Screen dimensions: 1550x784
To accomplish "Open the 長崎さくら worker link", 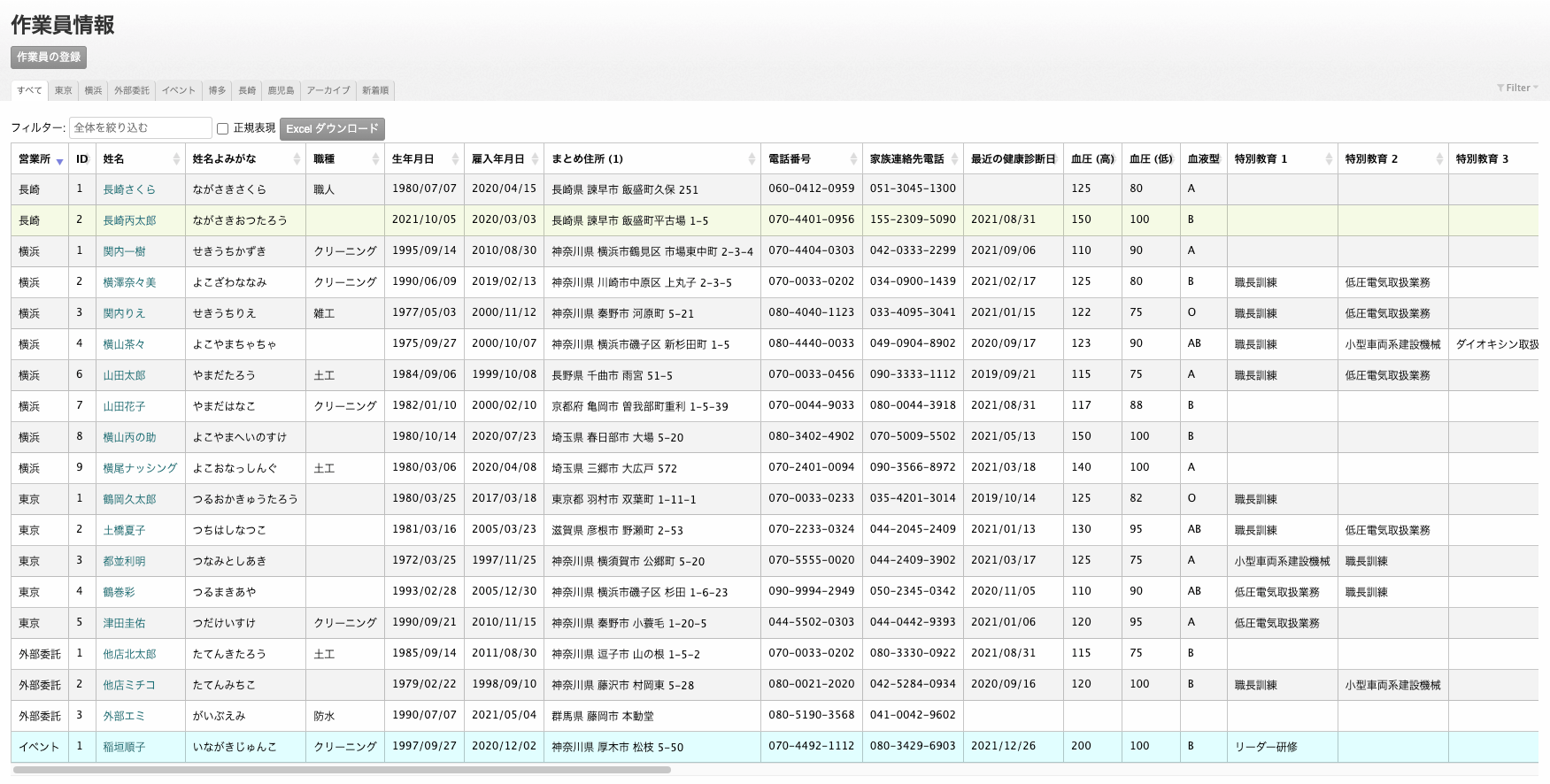I will tap(129, 189).
